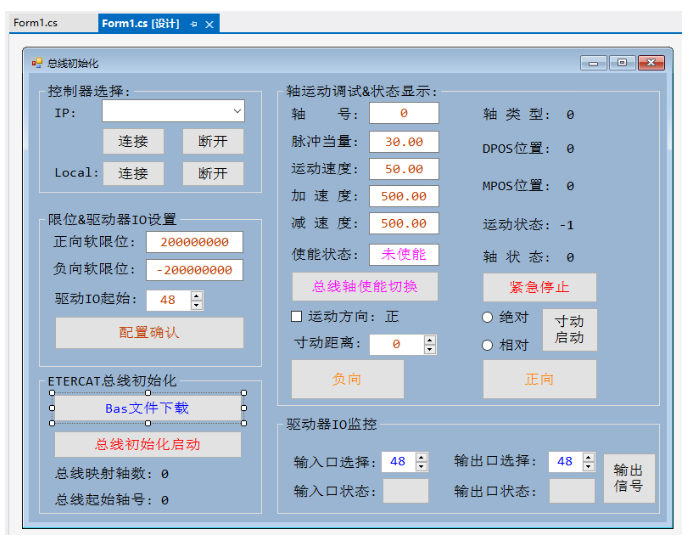Viewport: 690px width, 547px height.
Task: Decrease 寸动距离 with the down arrow
Action: [x=430, y=349]
